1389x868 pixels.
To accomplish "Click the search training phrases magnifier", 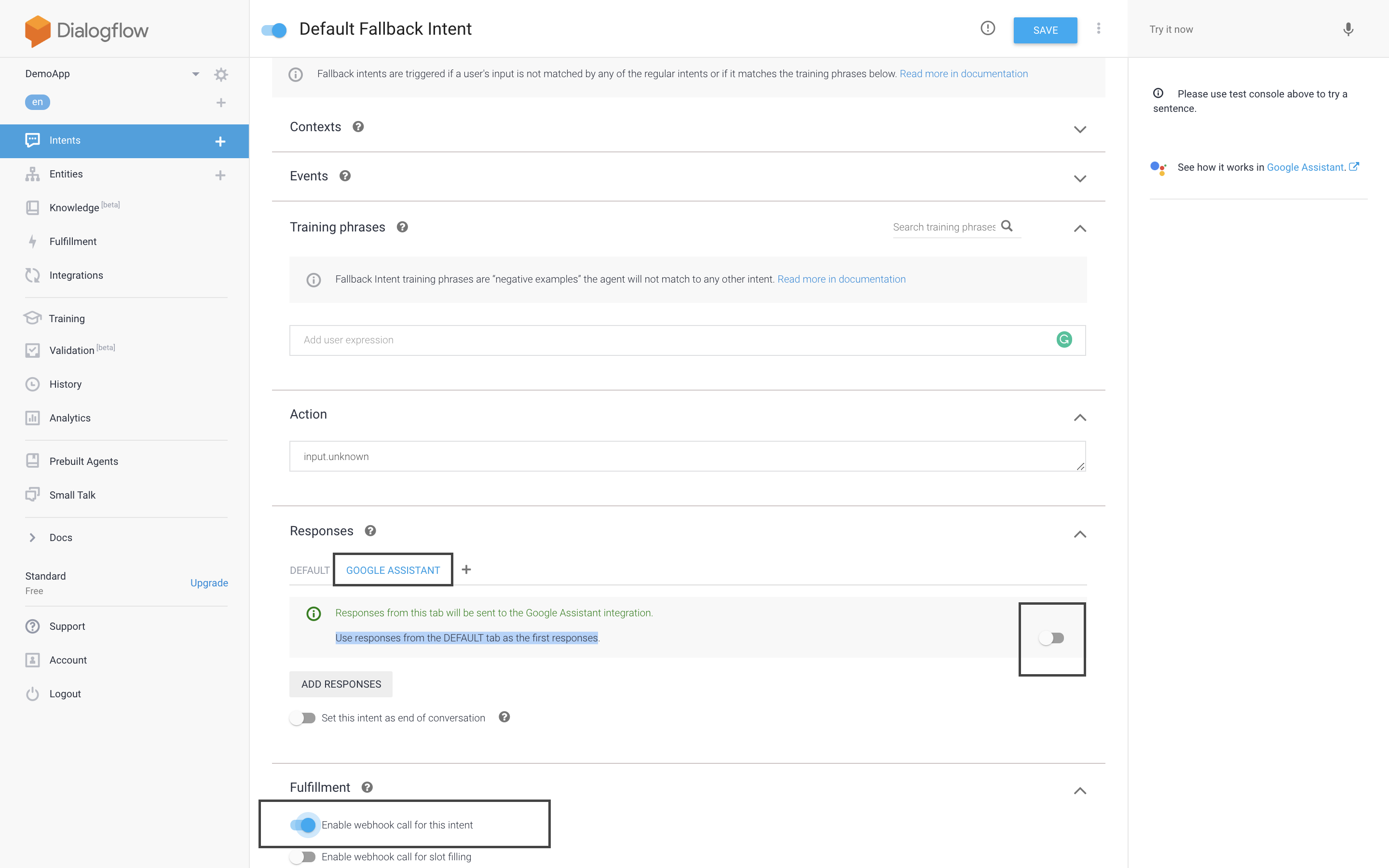I will (x=1007, y=226).
